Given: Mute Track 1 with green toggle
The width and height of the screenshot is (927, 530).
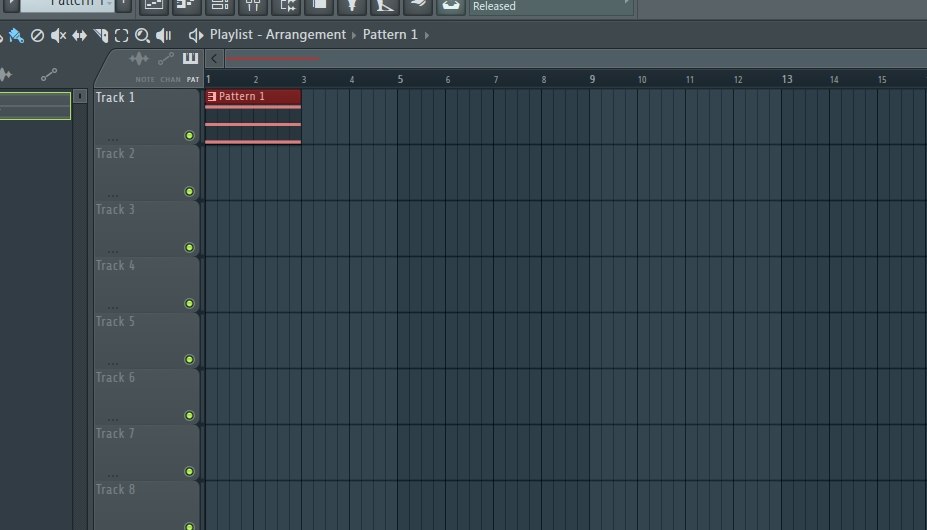Looking at the screenshot, I should [x=189, y=135].
